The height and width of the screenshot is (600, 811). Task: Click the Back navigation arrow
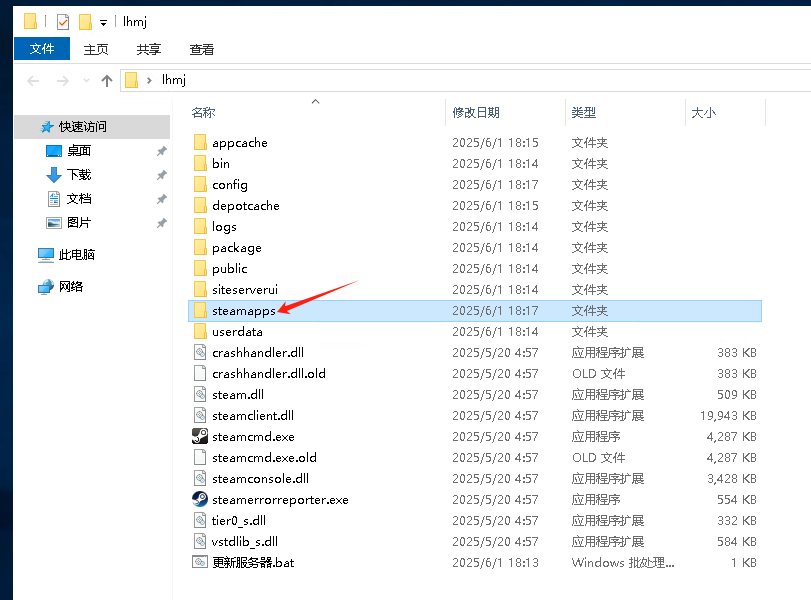tap(33, 81)
